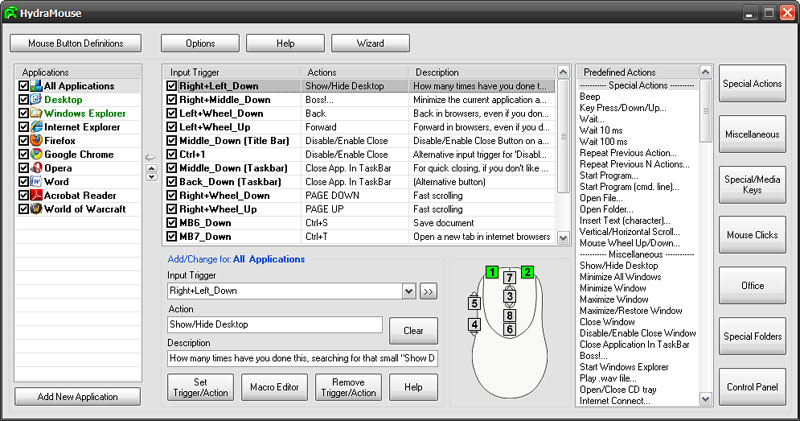Click the Action text field
This screenshot has width=800, height=421.
point(274,325)
